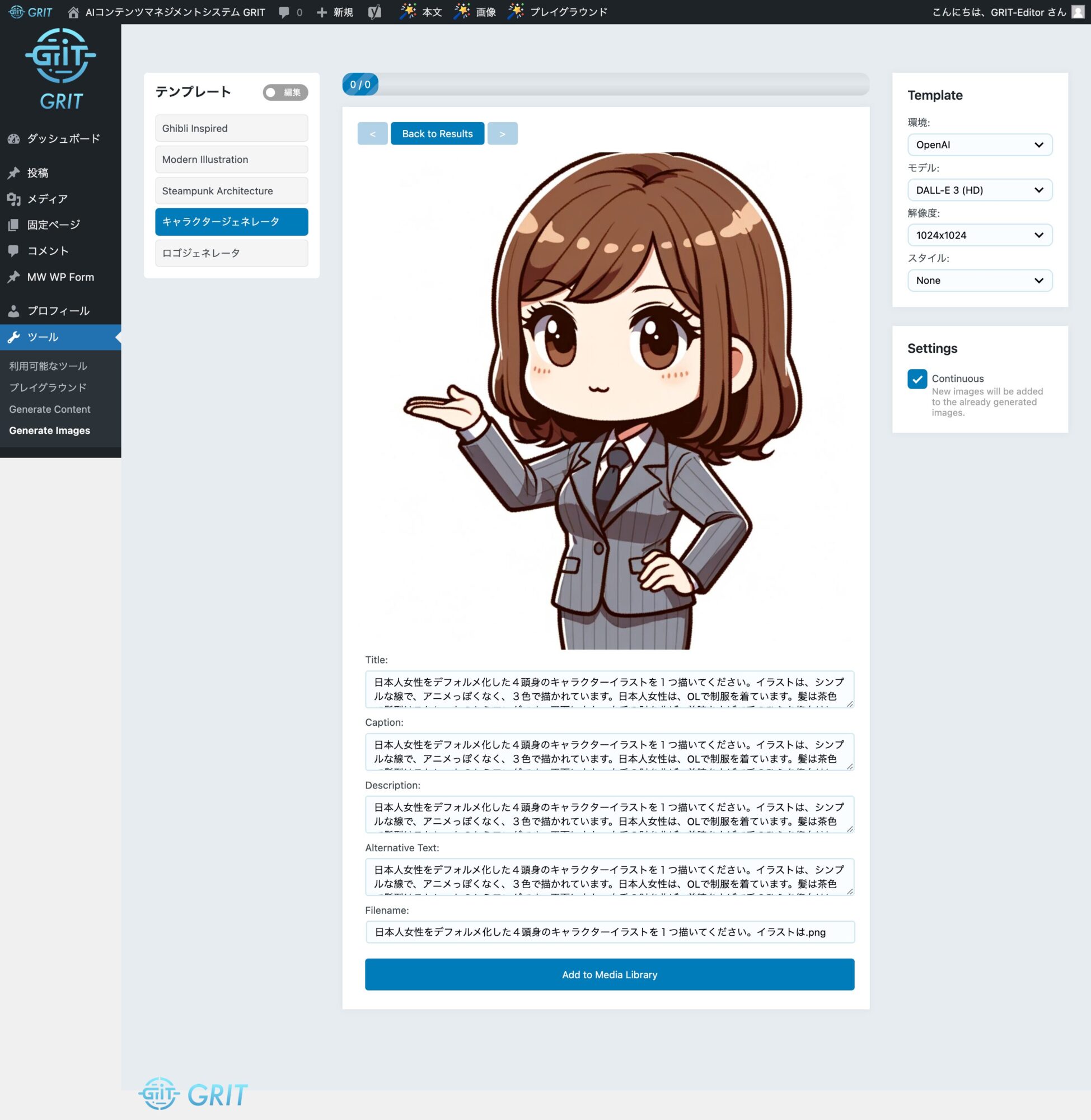Image resolution: width=1091 pixels, height=1120 pixels.
Task: Click the Filename input field
Action: coord(610,932)
